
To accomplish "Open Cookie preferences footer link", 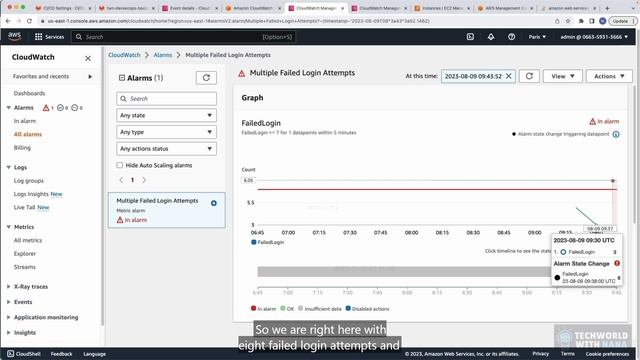I will pos(607,354).
